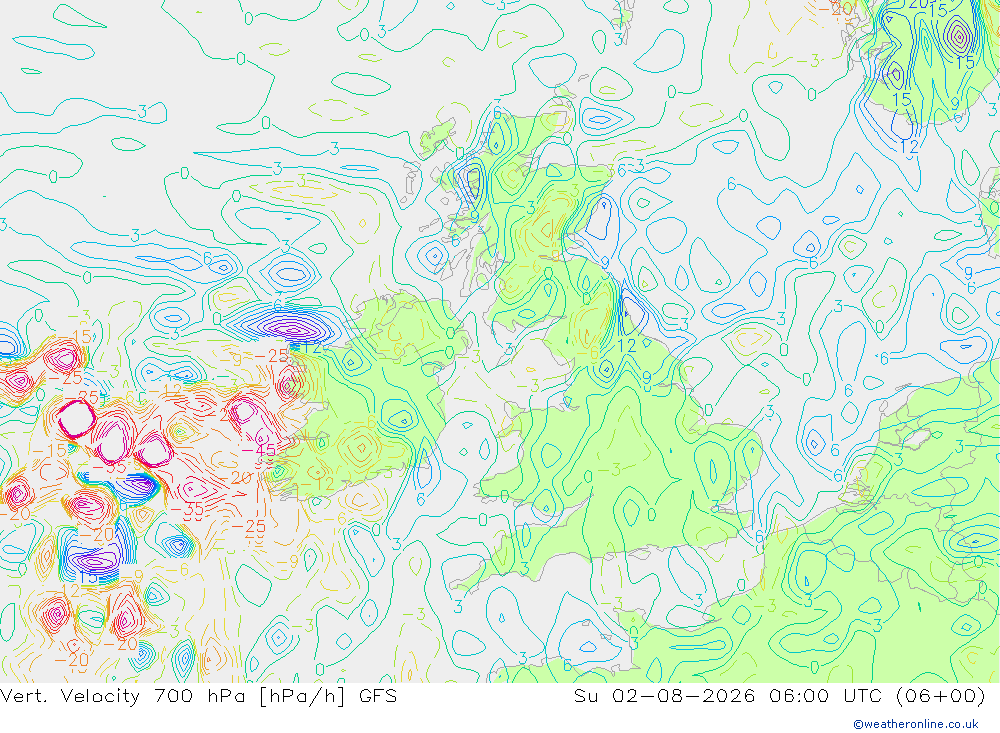Click the '-45' contour label
This screenshot has width=1000, height=733.
click(x=259, y=450)
